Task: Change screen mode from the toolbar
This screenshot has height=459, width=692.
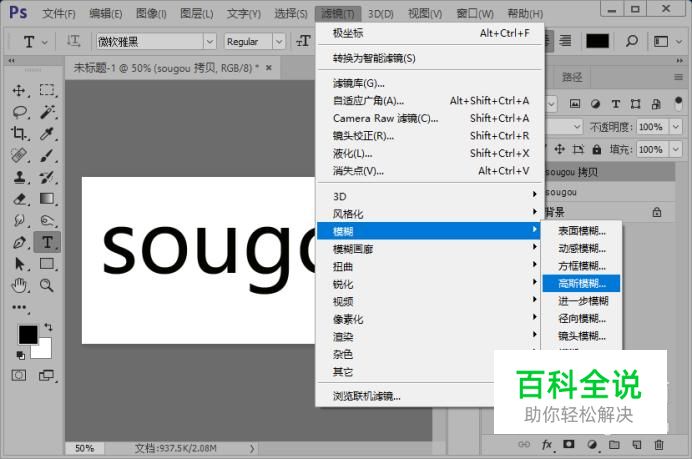Action: (46, 376)
